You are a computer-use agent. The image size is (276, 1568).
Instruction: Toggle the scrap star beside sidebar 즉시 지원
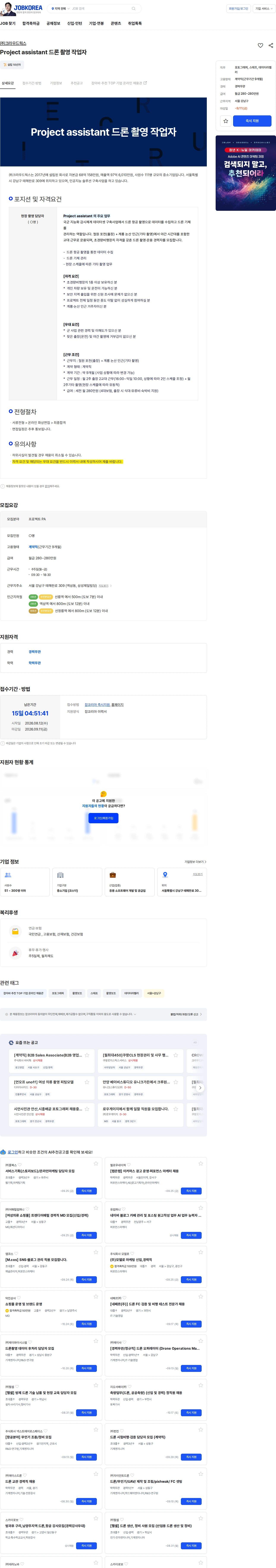225,121
